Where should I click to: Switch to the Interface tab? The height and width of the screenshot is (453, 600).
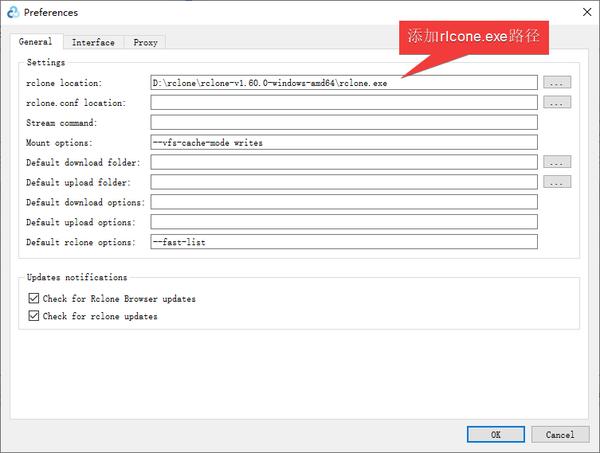(93, 42)
